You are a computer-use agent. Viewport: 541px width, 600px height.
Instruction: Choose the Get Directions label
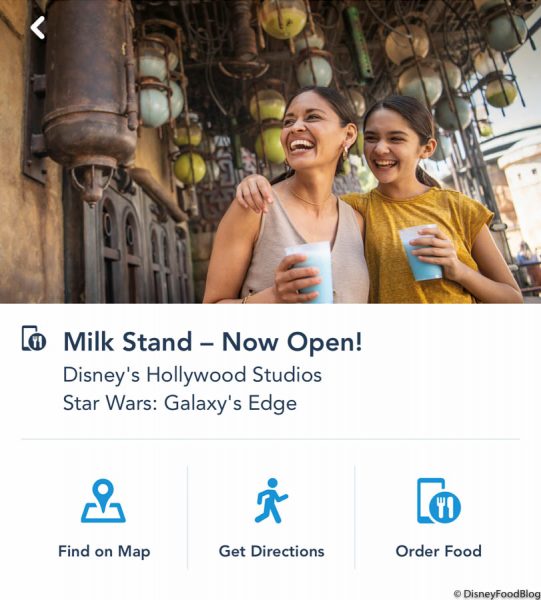pyautogui.click(x=271, y=551)
